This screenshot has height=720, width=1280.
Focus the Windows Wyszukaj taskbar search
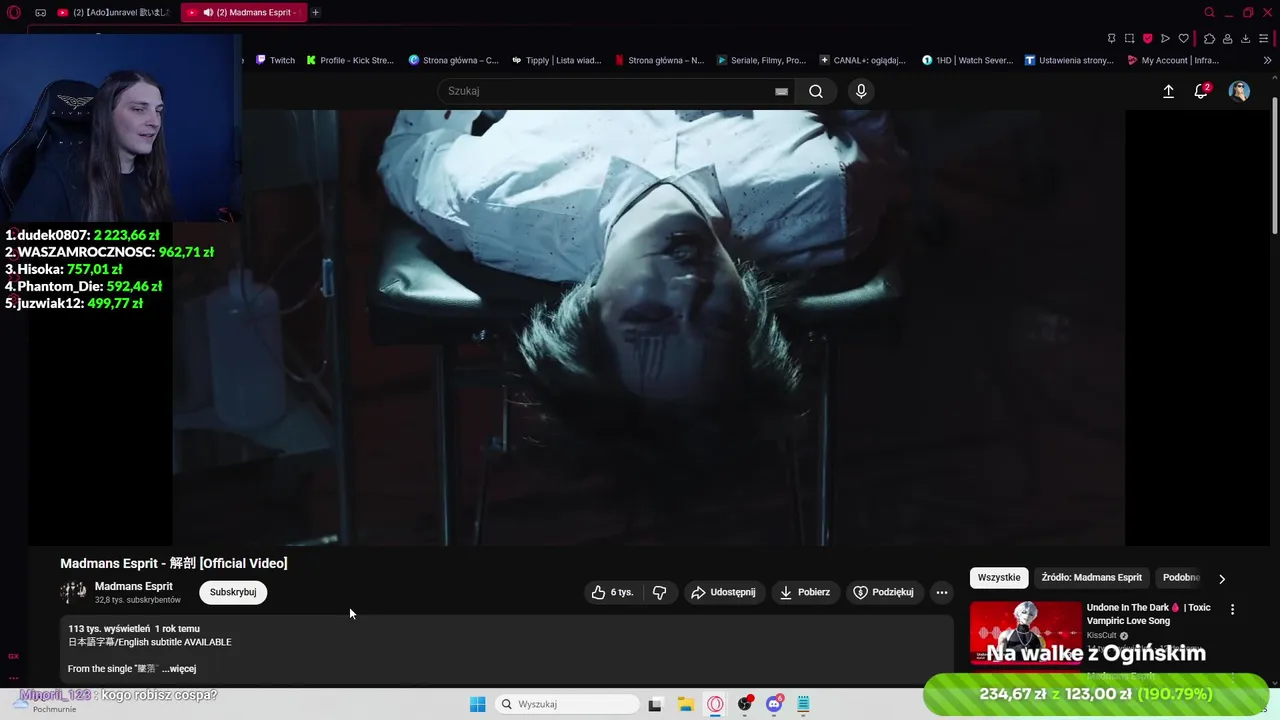pyautogui.click(x=568, y=704)
